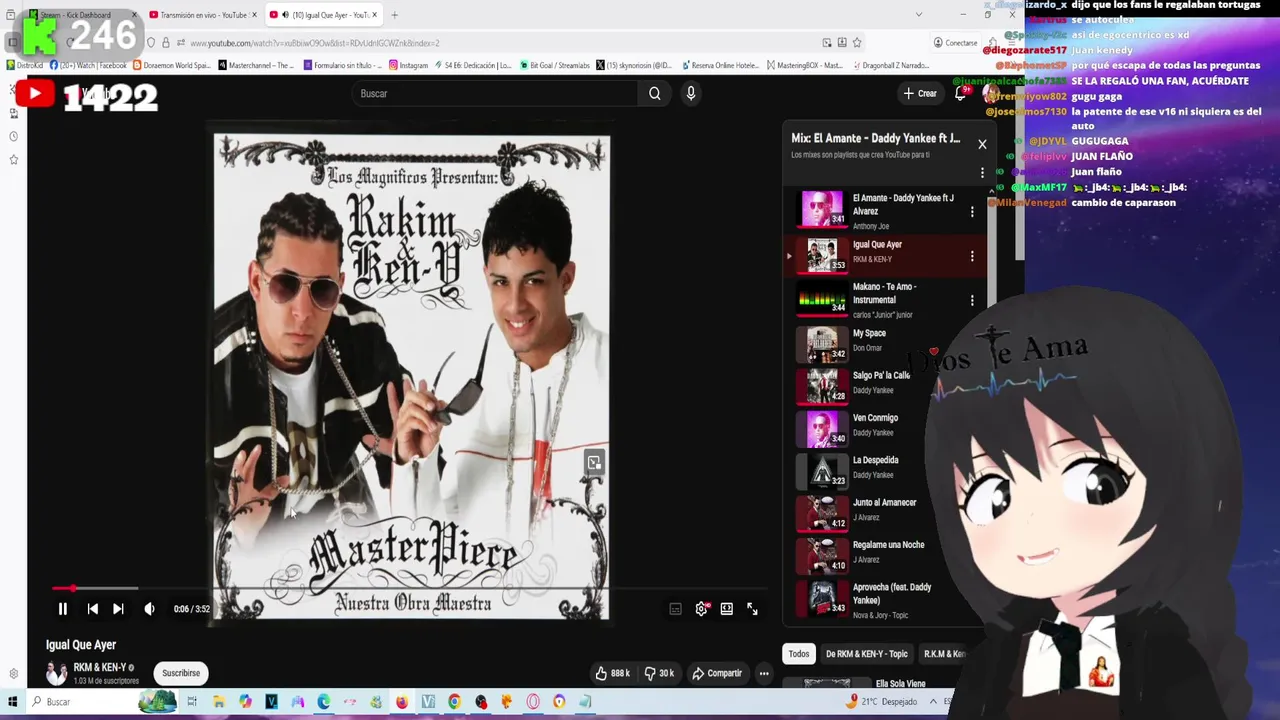This screenshot has width=1280, height=720.
Task: Skip to next track in player
Action: click(118, 608)
